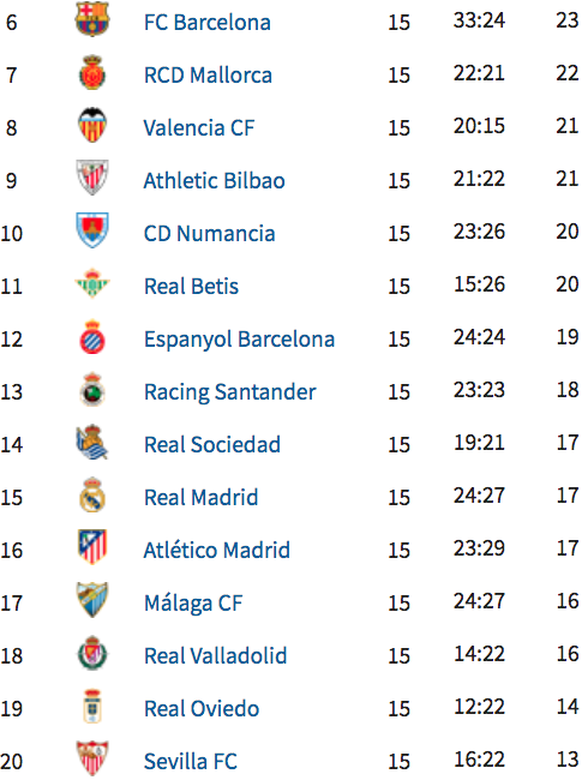Click the FC Barcelona crest icon
This screenshot has width=582, height=780.
(x=93, y=20)
